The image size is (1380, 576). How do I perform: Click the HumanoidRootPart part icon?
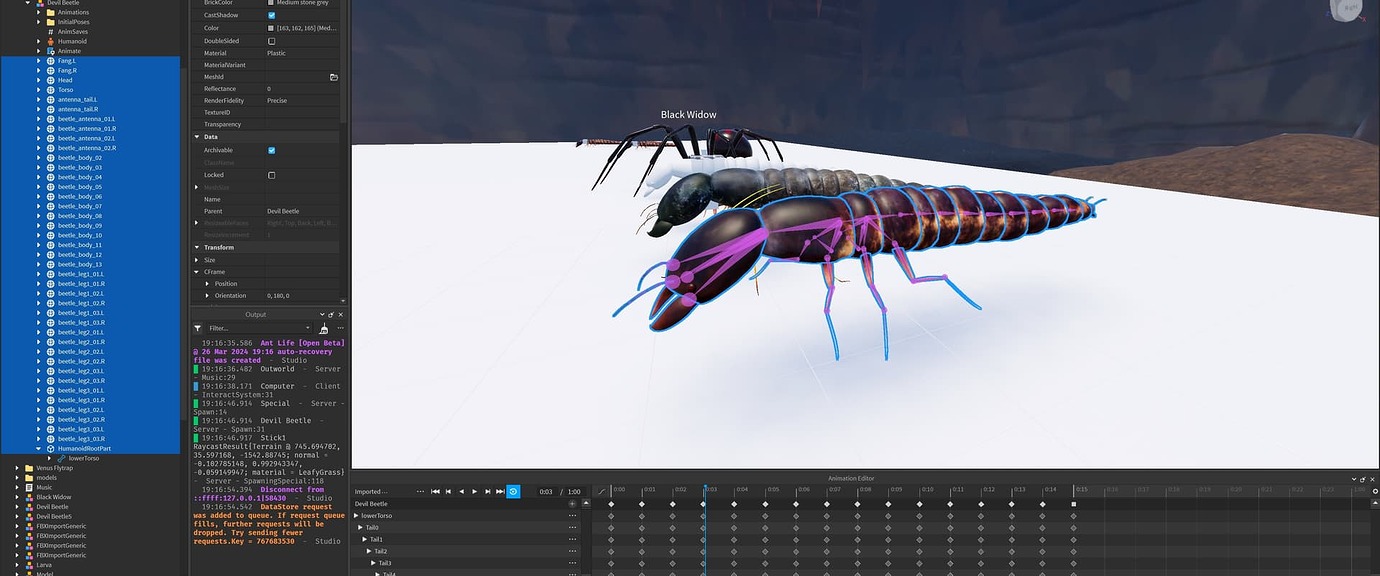(x=51, y=448)
